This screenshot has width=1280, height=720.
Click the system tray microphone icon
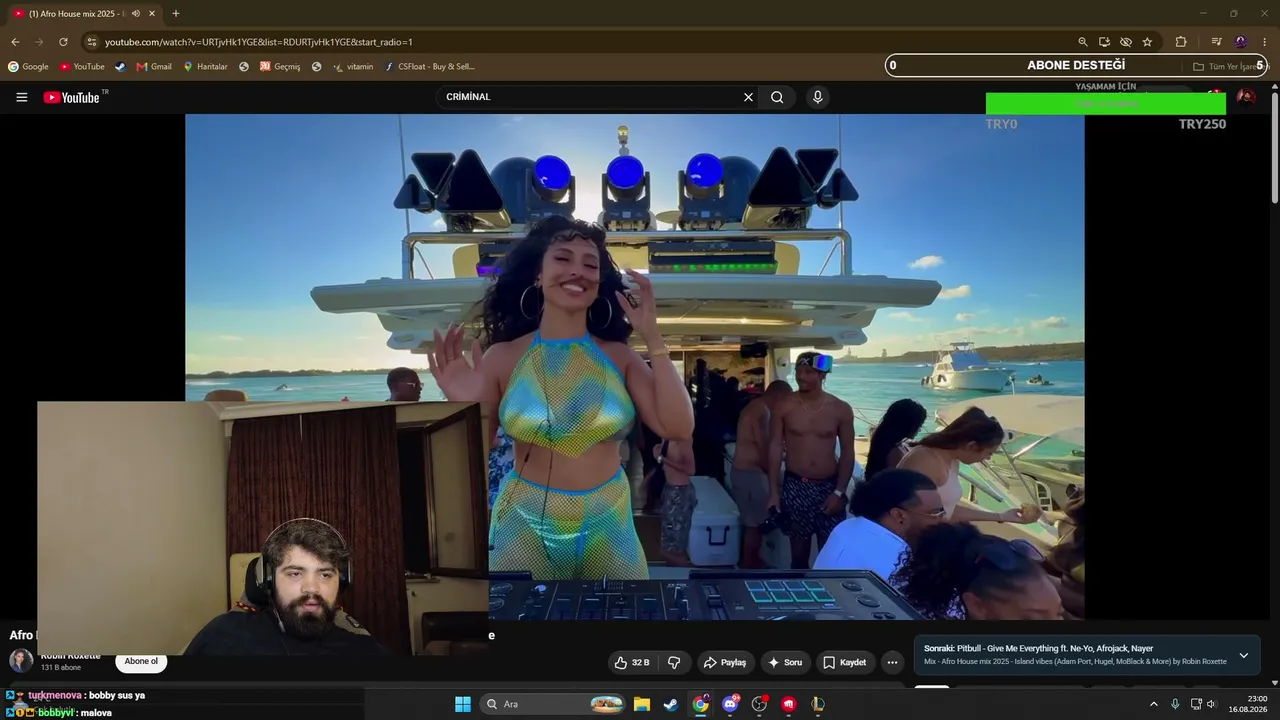tap(1175, 704)
